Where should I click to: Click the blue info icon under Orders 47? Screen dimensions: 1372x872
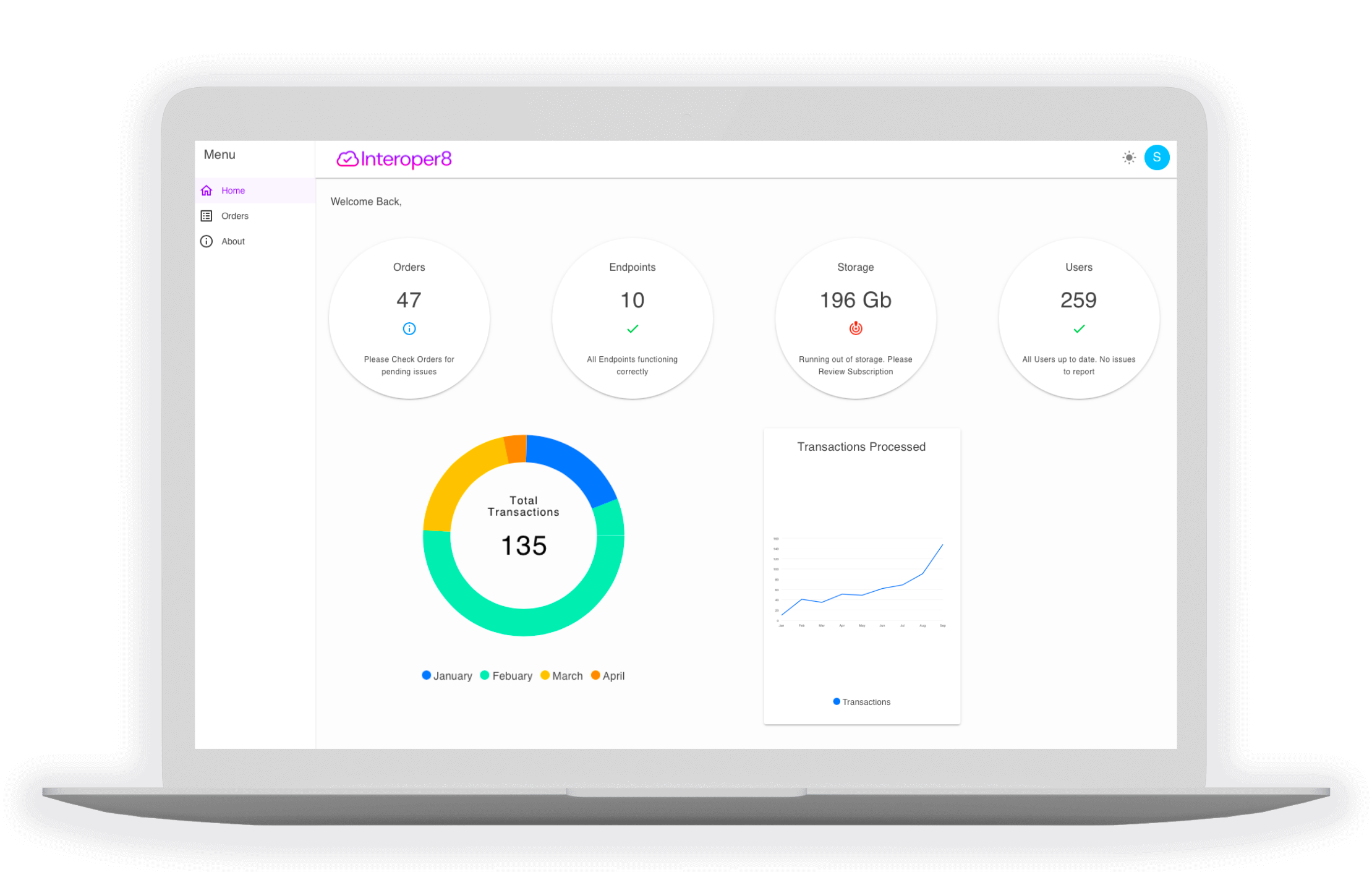click(409, 329)
